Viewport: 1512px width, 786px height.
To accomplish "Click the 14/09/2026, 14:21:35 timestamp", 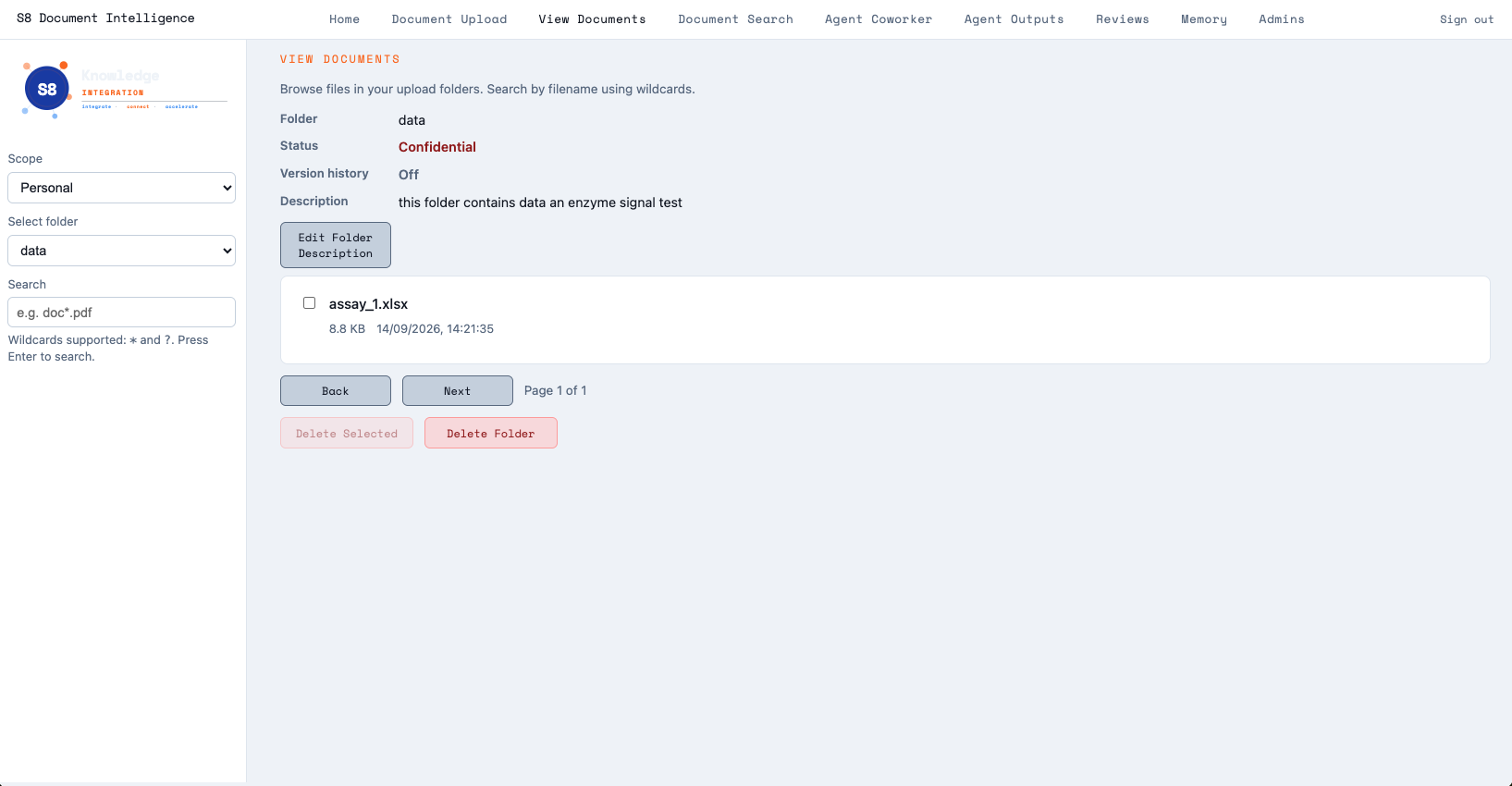I will 435,329.
